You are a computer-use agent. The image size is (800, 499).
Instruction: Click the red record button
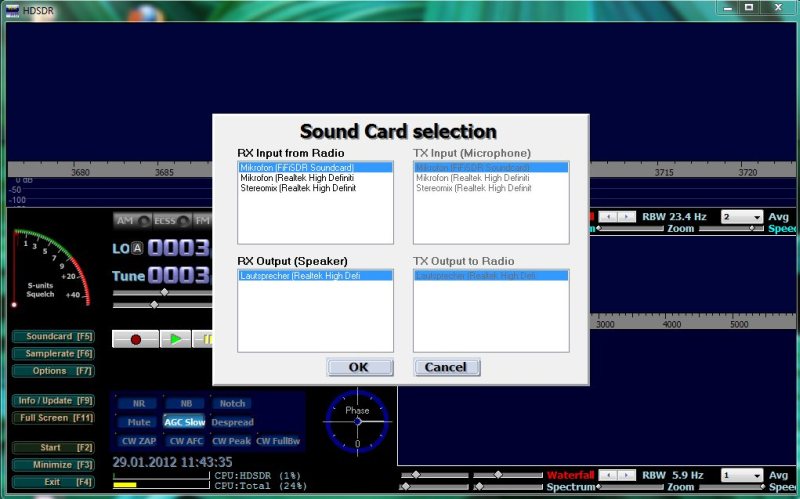pos(135,339)
